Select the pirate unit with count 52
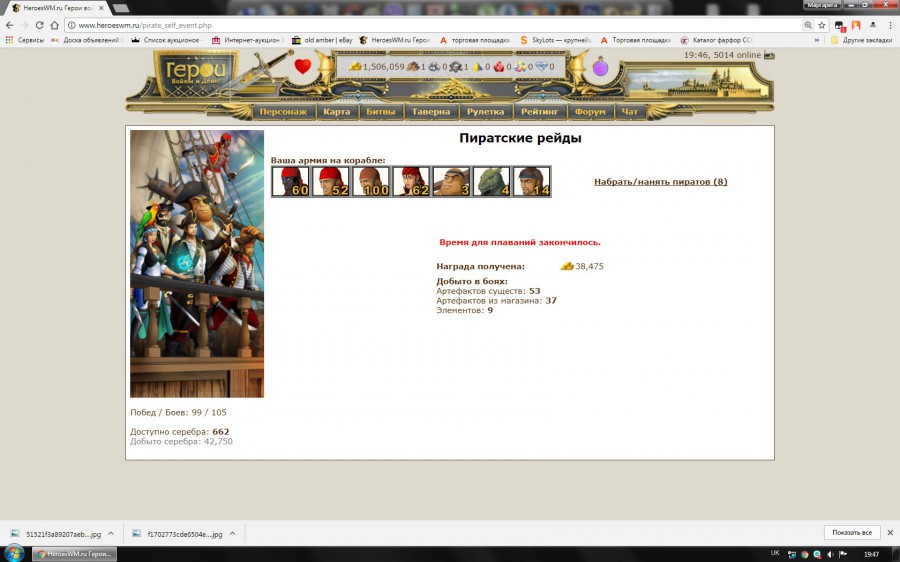 click(331, 181)
